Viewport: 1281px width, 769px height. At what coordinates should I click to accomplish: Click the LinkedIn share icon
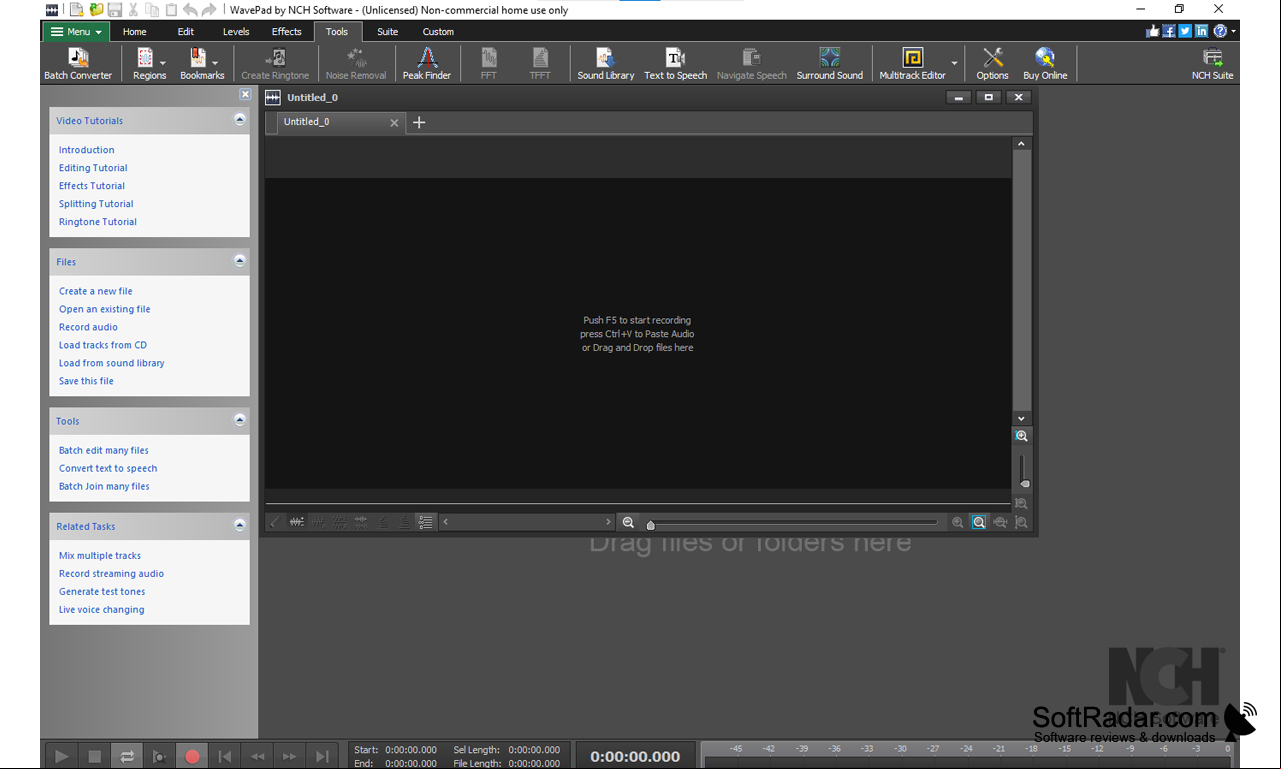(1201, 31)
